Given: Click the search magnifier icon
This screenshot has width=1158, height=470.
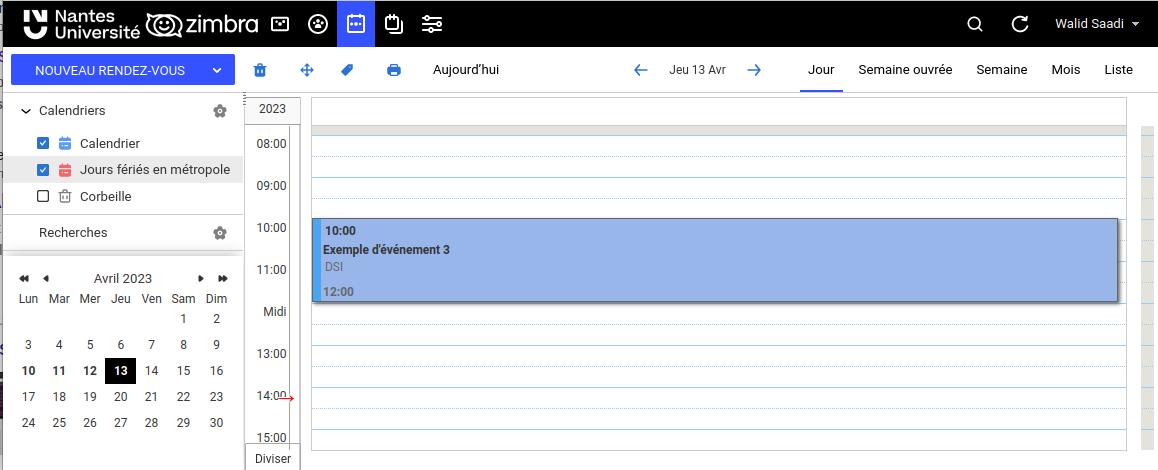Looking at the screenshot, I should point(975,24).
